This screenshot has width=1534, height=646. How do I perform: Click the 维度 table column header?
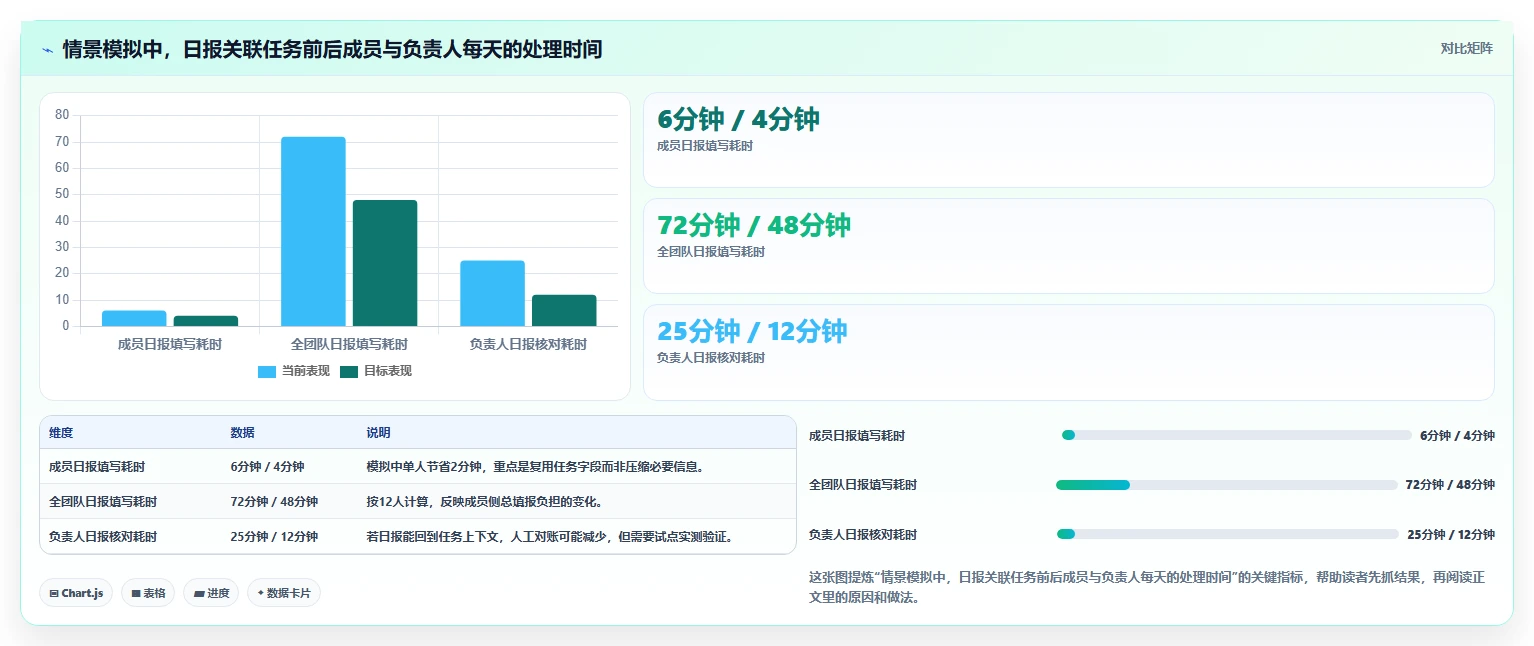[x=61, y=433]
